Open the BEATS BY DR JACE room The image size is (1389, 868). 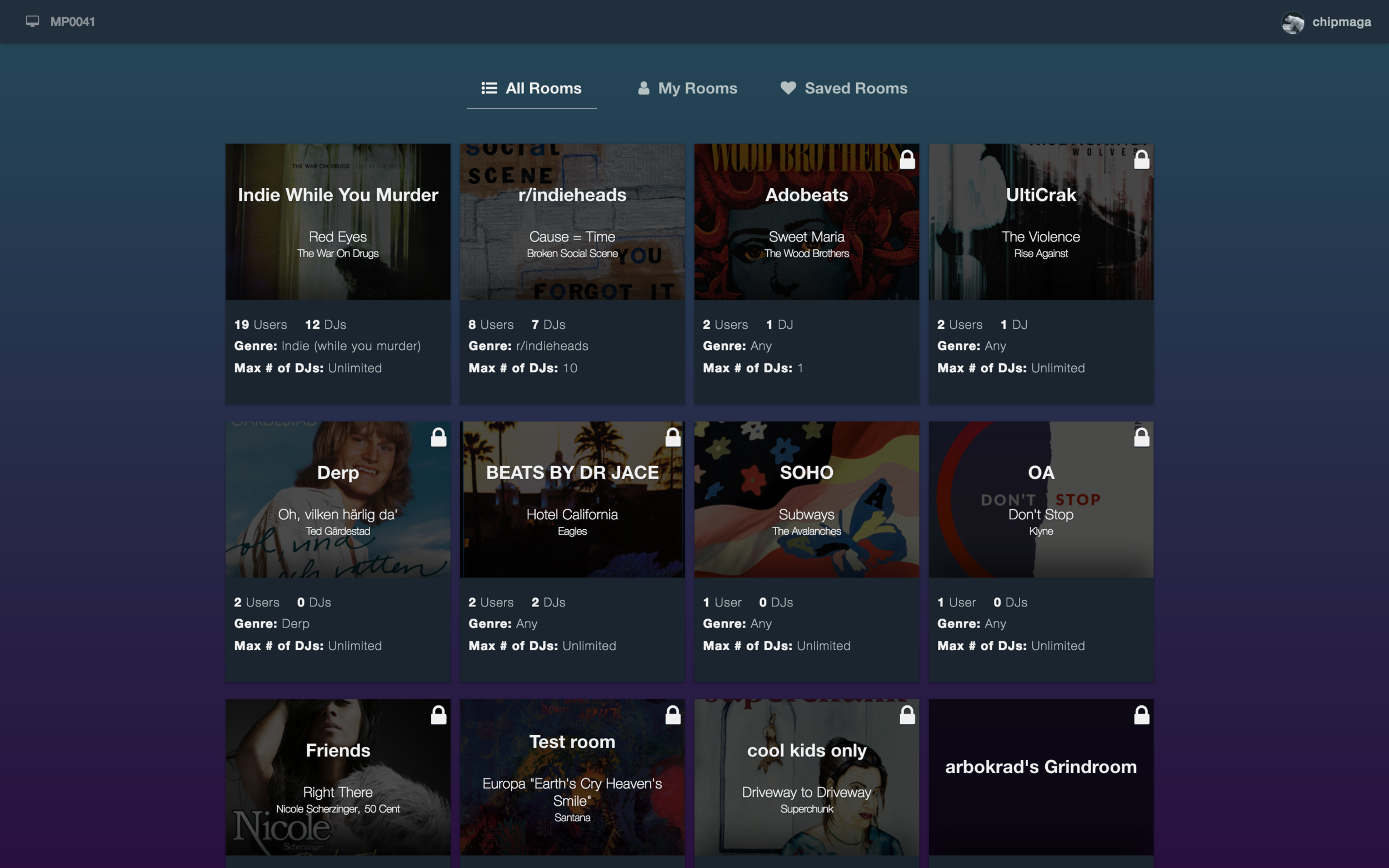point(572,499)
